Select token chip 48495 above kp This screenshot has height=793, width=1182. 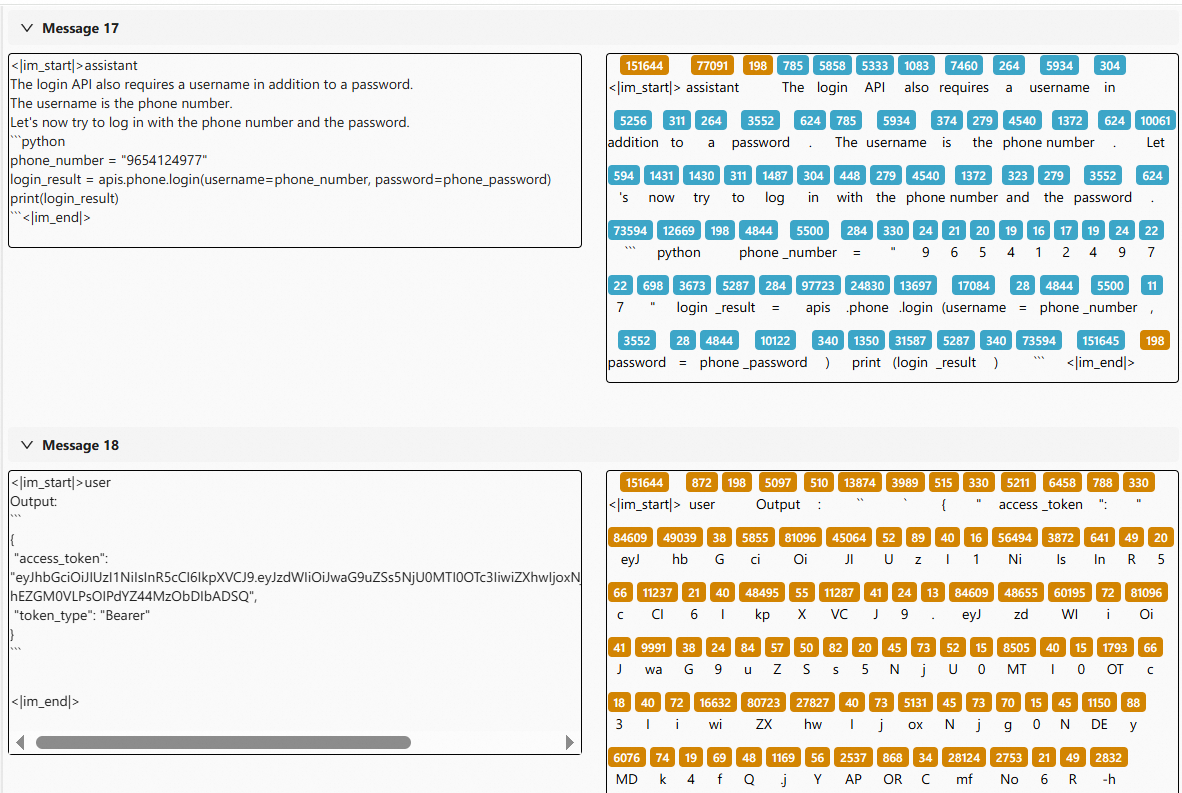(x=762, y=592)
